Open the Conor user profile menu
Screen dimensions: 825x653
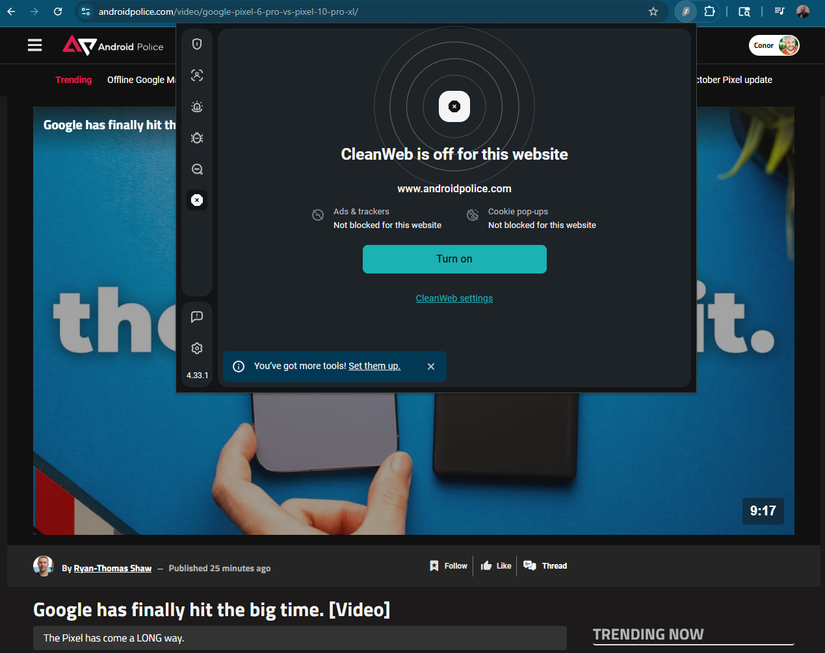[775, 45]
